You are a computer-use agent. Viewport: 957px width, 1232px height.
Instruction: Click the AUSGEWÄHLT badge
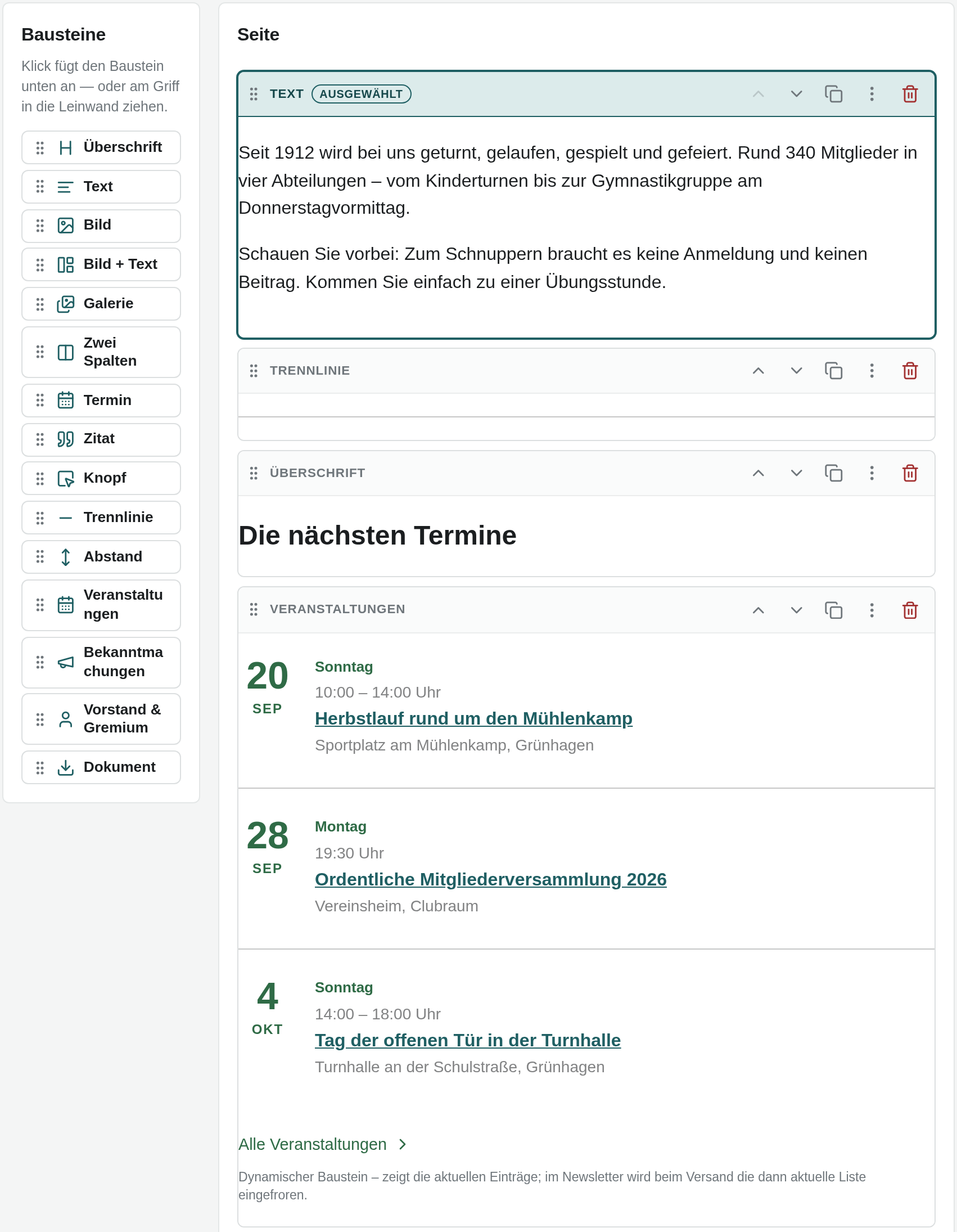(361, 94)
